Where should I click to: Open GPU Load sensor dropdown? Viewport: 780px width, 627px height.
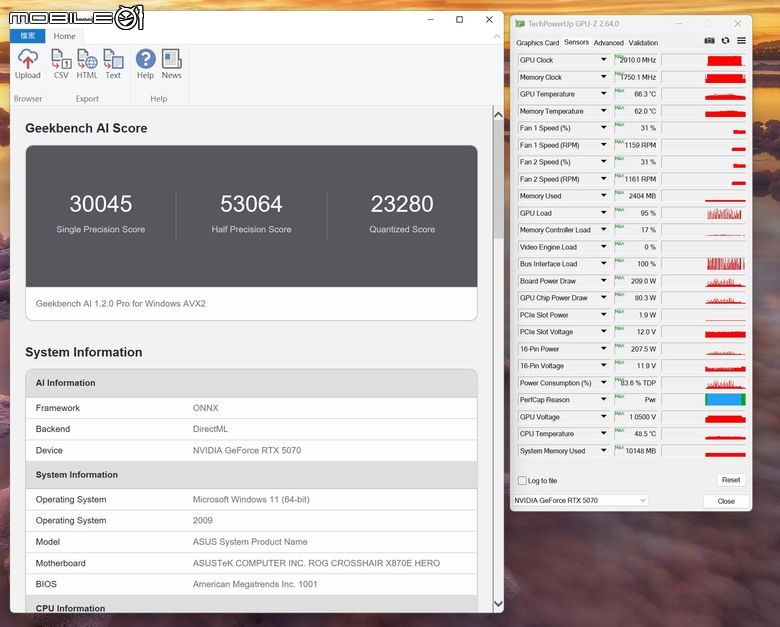pos(603,213)
